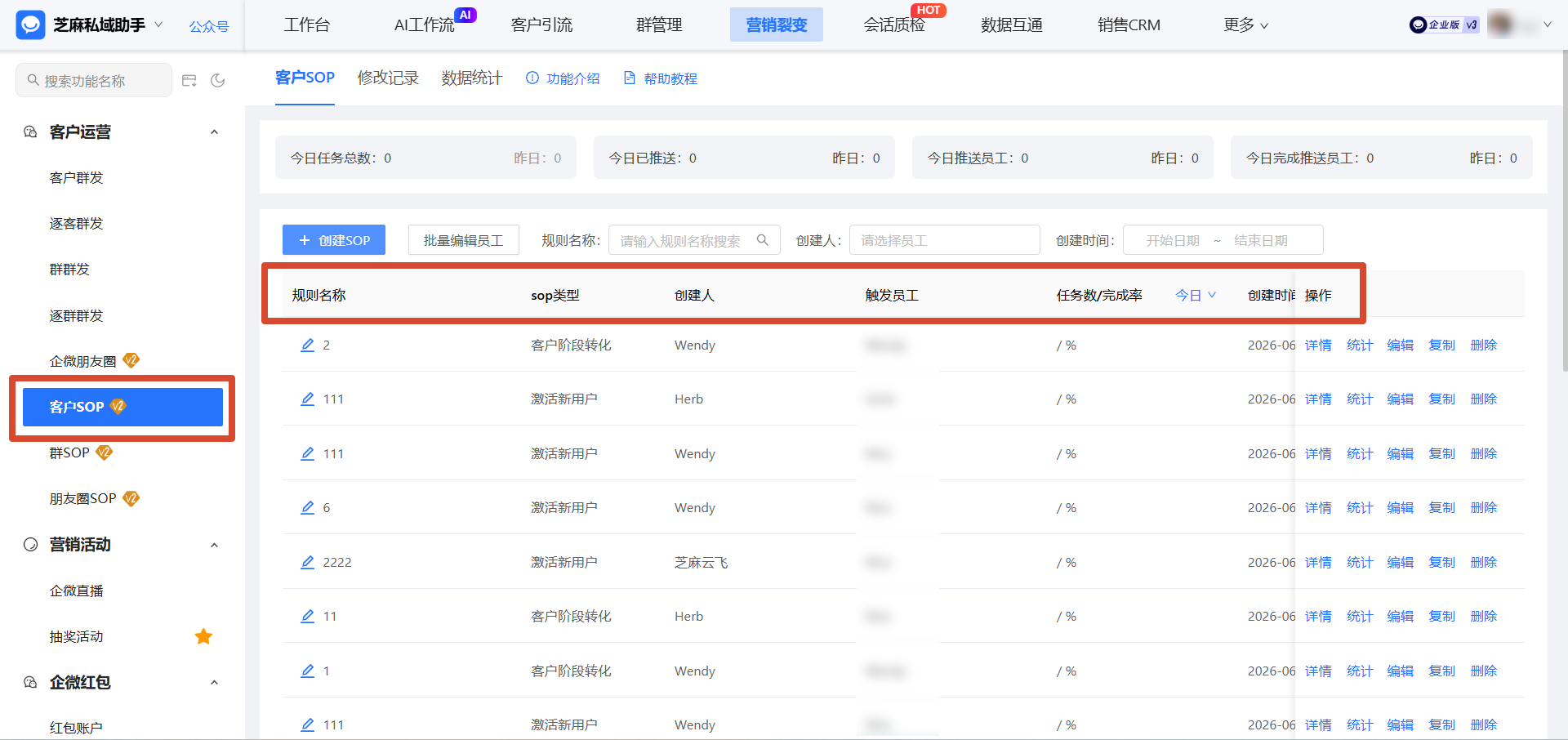Open 朋友圈SOP in the sidebar
This screenshot has width=1568, height=740.
(82, 498)
